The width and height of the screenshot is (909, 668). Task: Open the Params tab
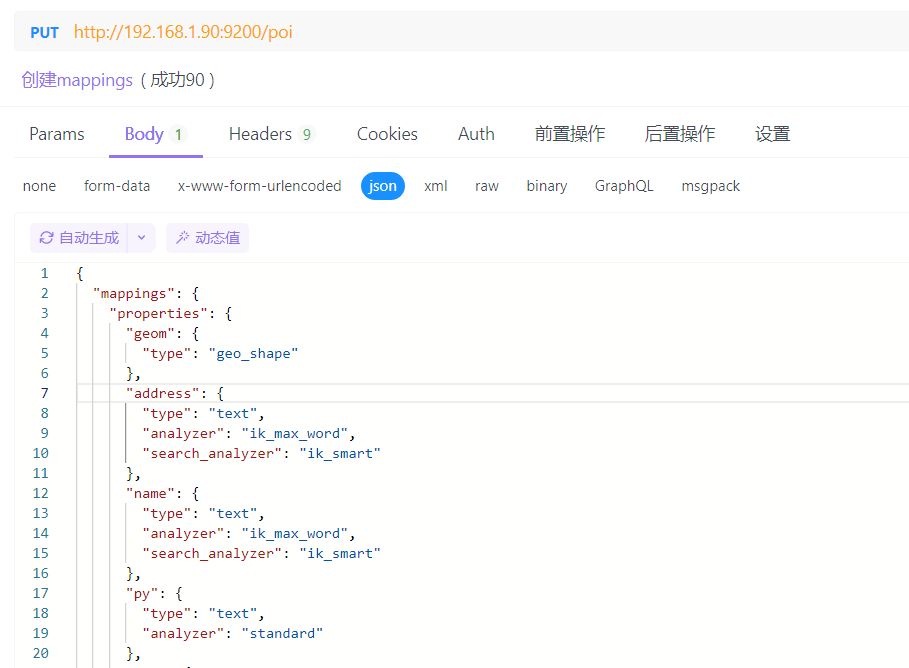tap(57, 134)
